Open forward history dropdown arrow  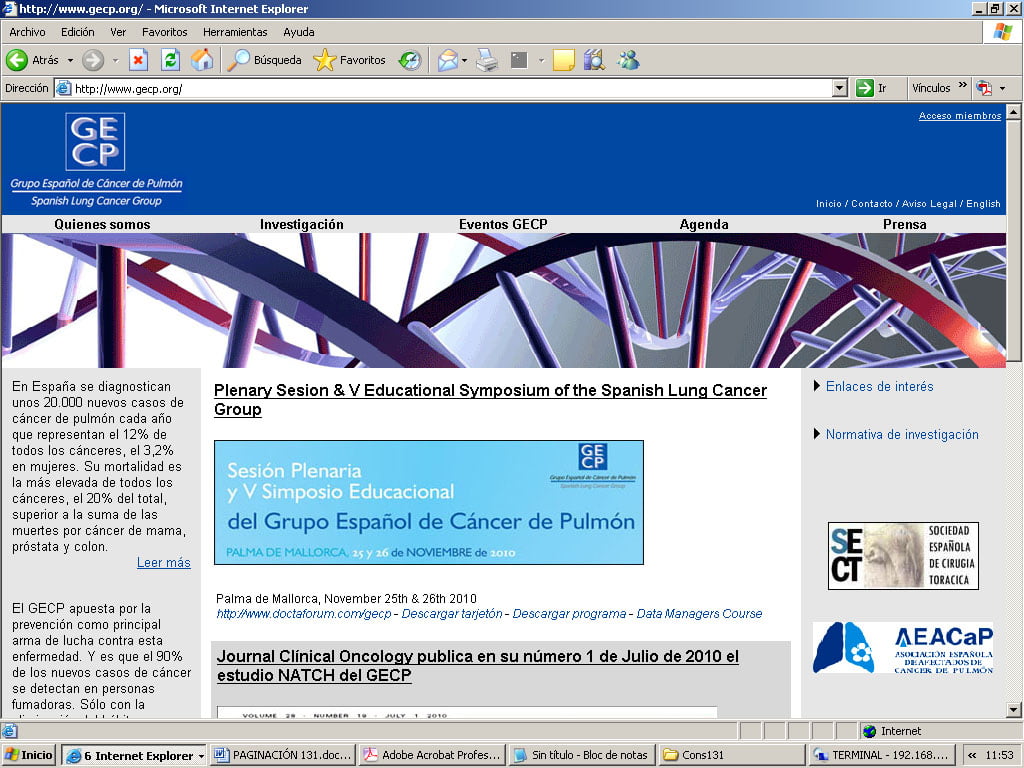(115, 60)
